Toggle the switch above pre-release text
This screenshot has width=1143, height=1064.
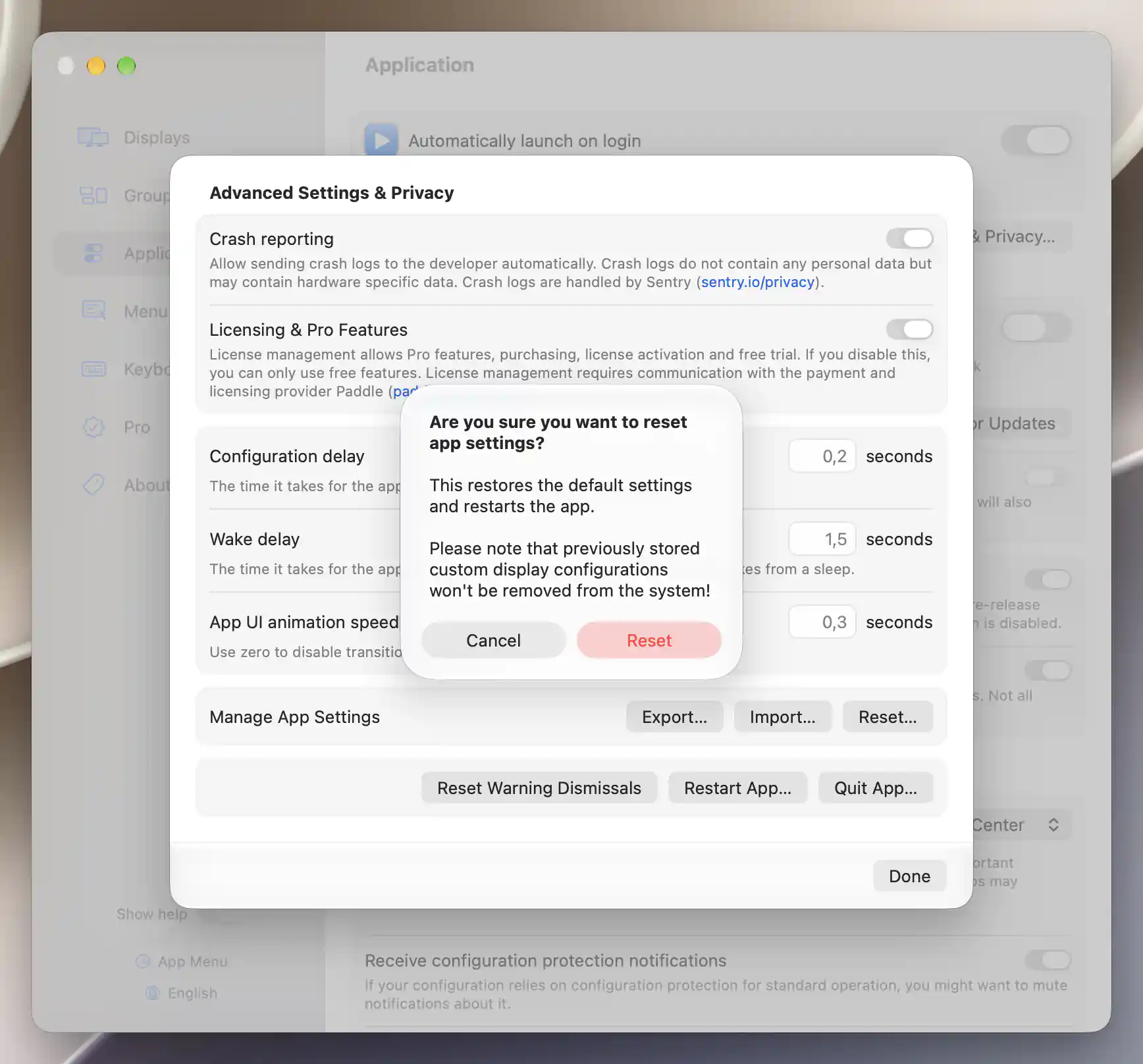click(1048, 579)
